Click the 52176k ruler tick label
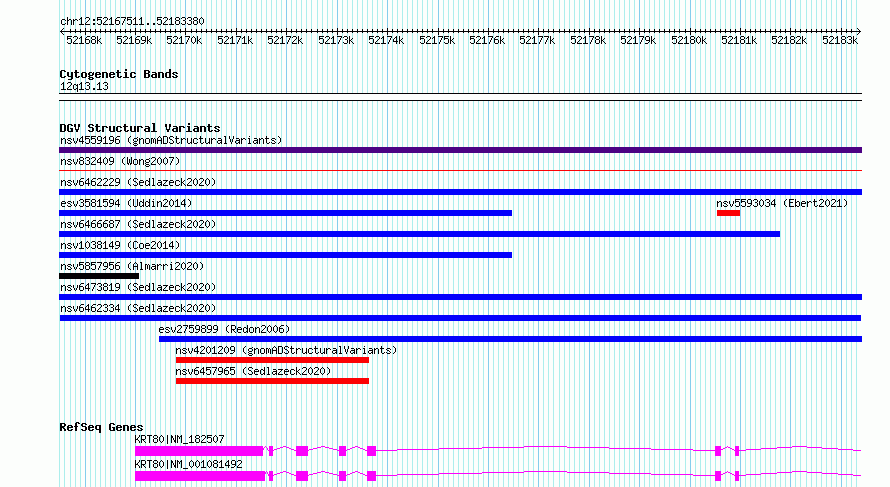The image size is (890, 487). 487,40
